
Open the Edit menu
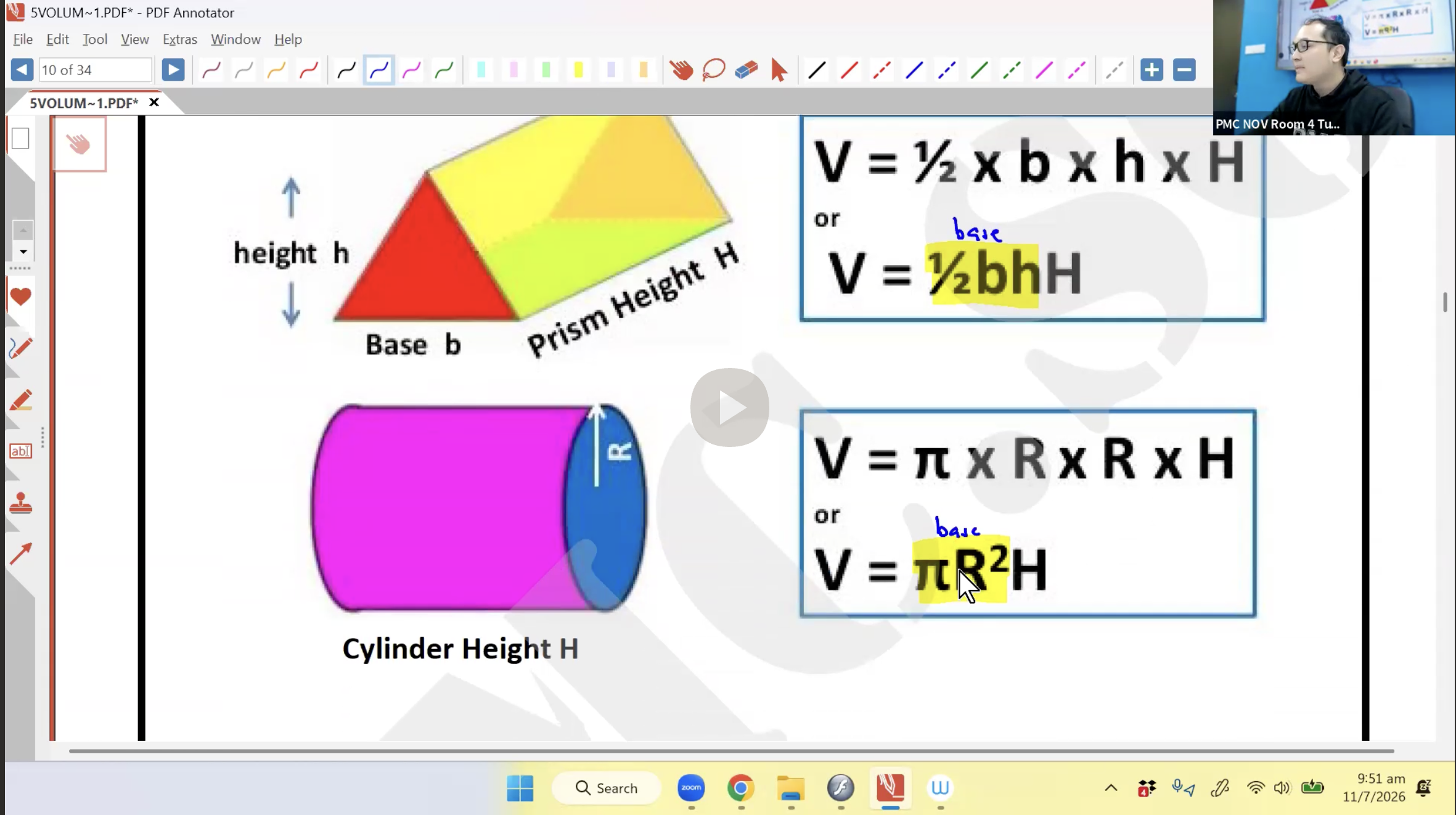(57, 39)
